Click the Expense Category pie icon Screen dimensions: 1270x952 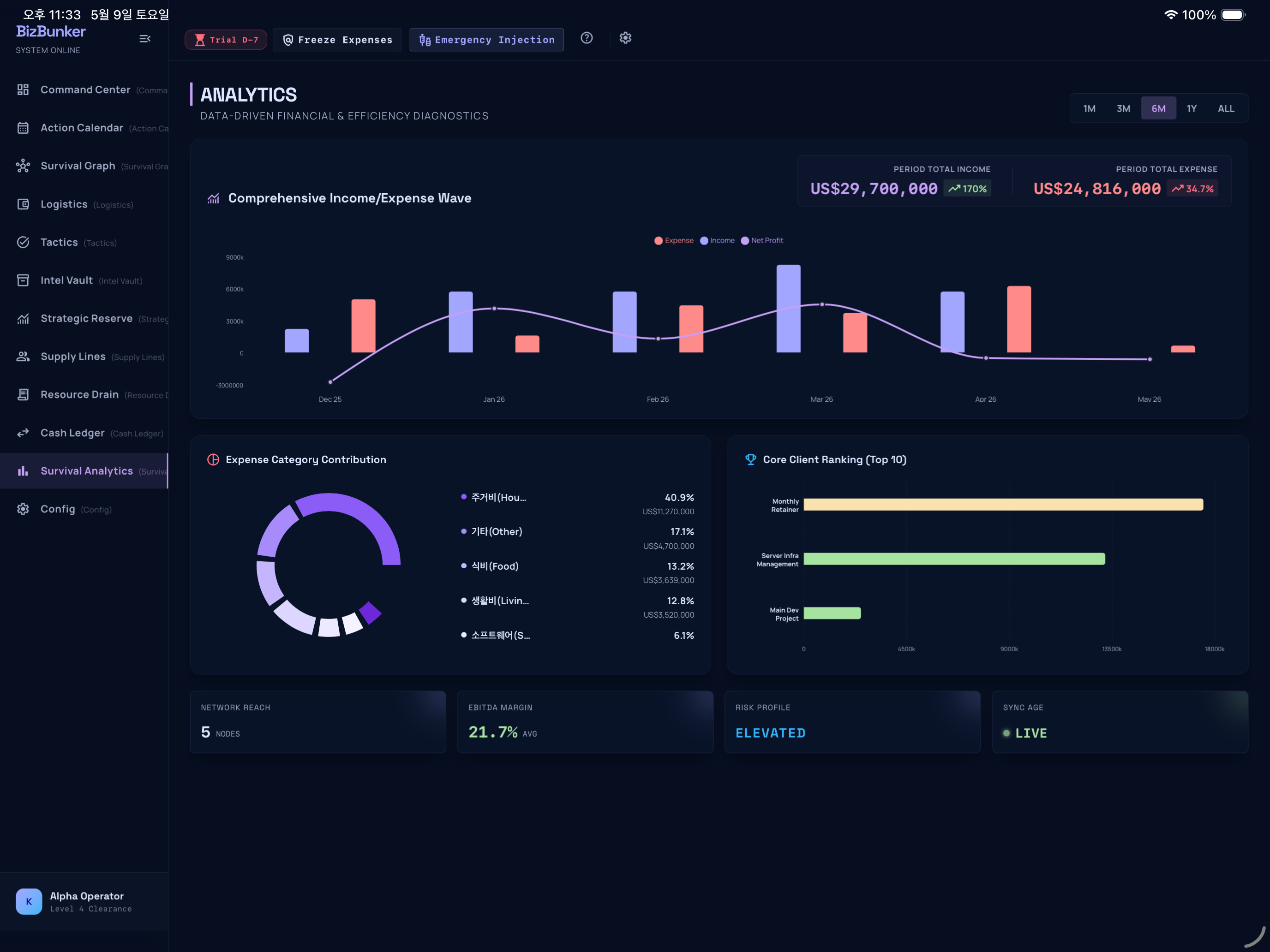click(x=213, y=460)
